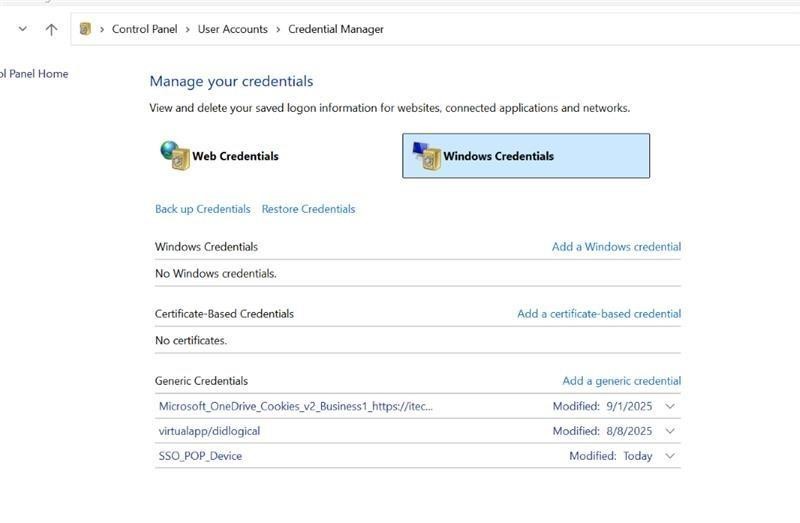Click the Manage your credentials heading
Viewport: 800px width, 523px height.
(x=231, y=81)
